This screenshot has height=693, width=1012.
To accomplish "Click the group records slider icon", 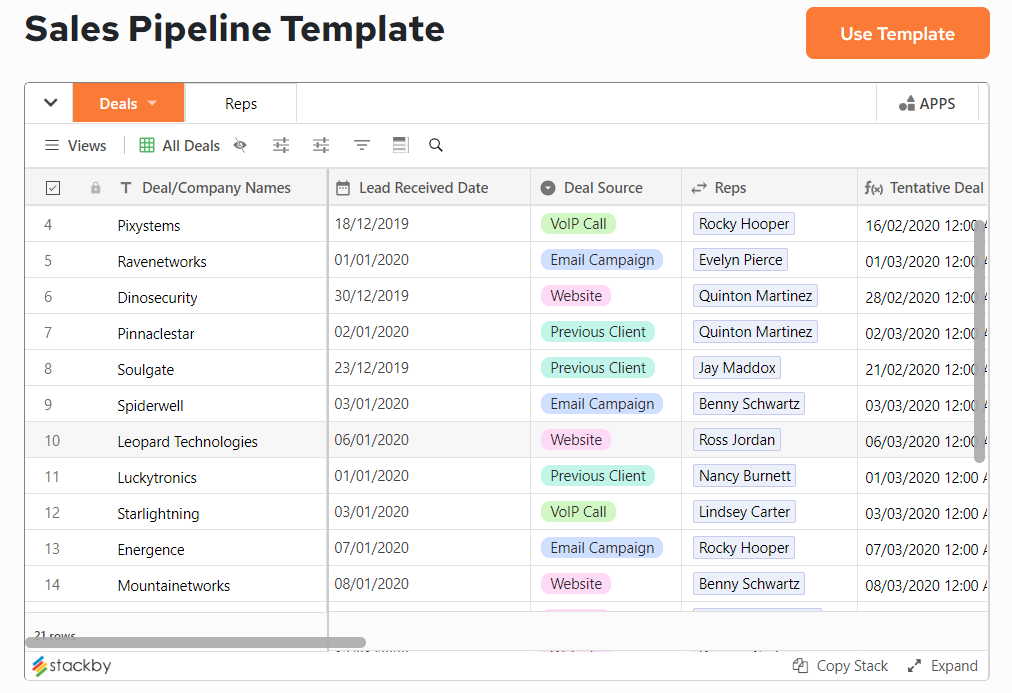I will point(320,145).
